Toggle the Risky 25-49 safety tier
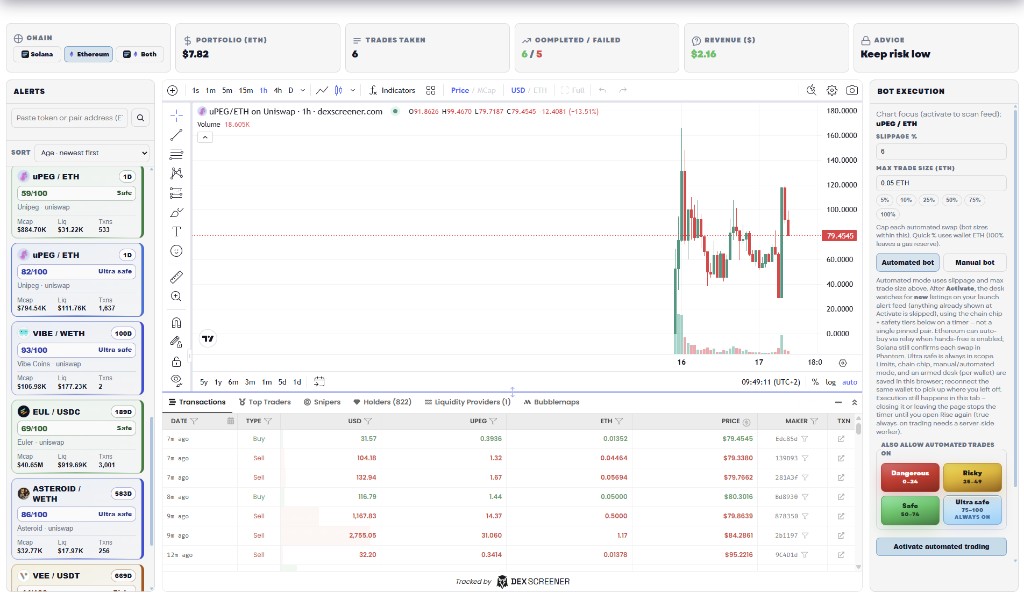1024x608 pixels. point(972,477)
